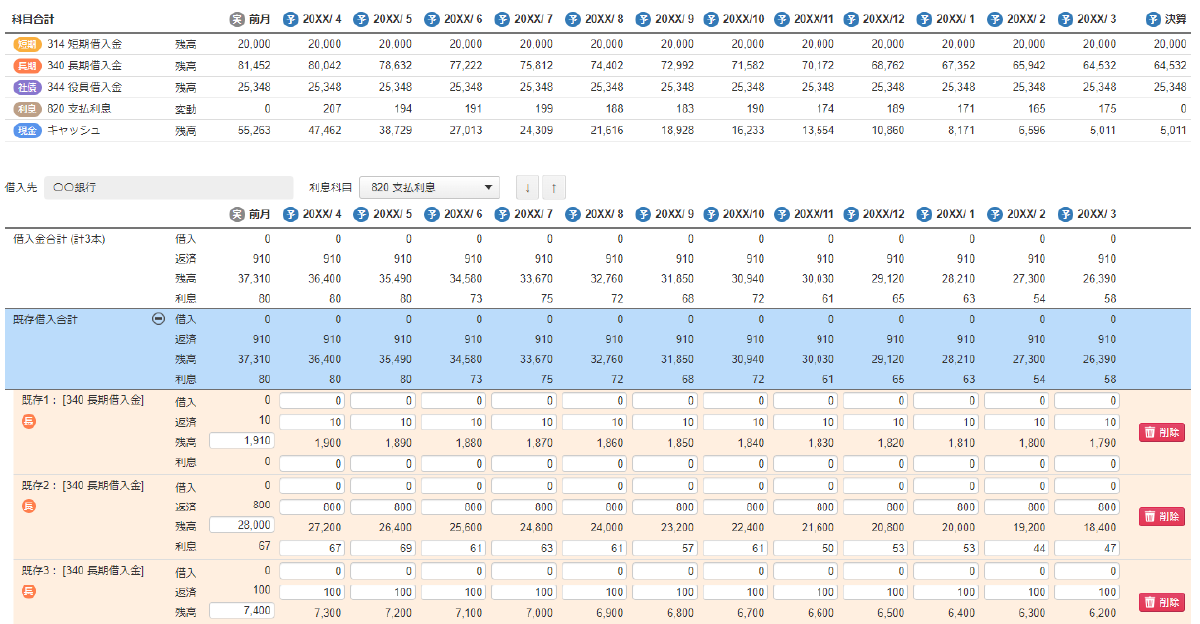The width and height of the screenshot is (1200, 624).
Task: Click the 予 badge for 20XX/12 in loan table header
Action: click(853, 214)
